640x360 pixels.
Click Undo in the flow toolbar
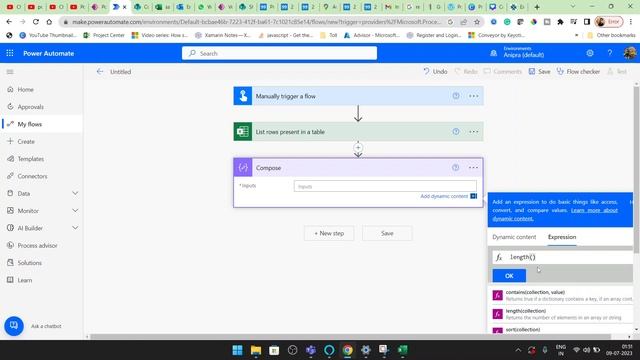click(435, 71)
